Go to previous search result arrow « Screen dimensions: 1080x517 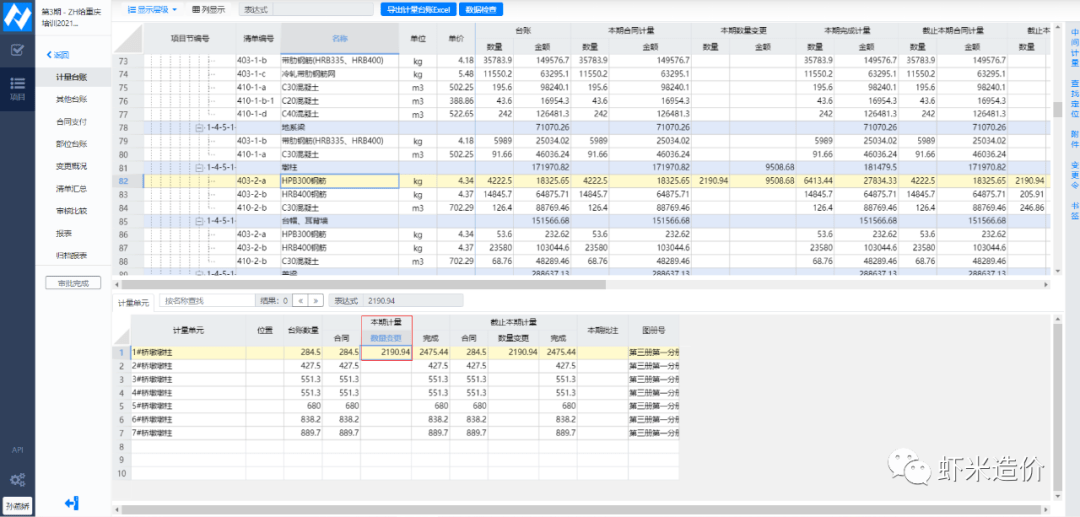click(x=301, y=299)
